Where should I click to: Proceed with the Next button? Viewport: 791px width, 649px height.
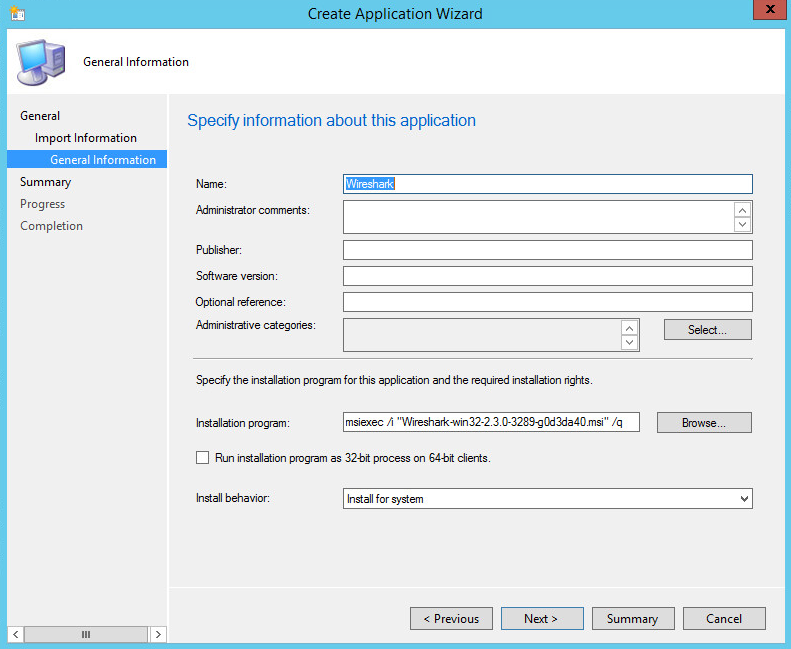542,619
